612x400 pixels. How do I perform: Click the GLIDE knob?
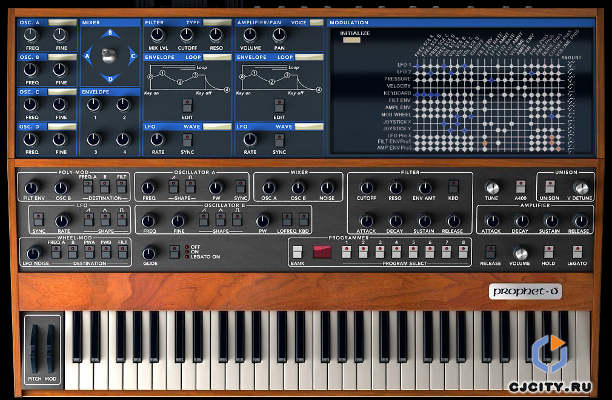149,254
